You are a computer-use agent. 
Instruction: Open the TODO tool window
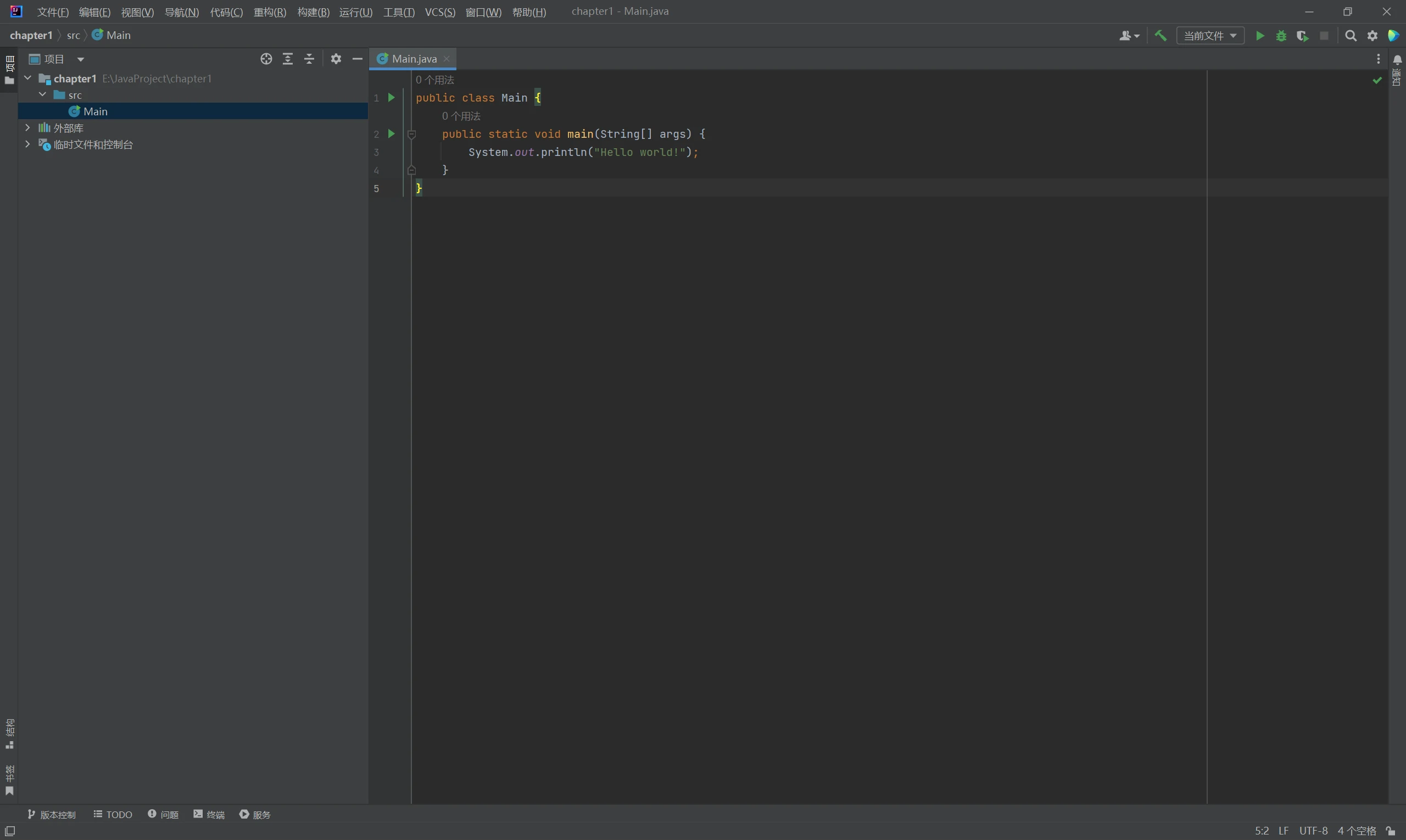tap(113, 814)
